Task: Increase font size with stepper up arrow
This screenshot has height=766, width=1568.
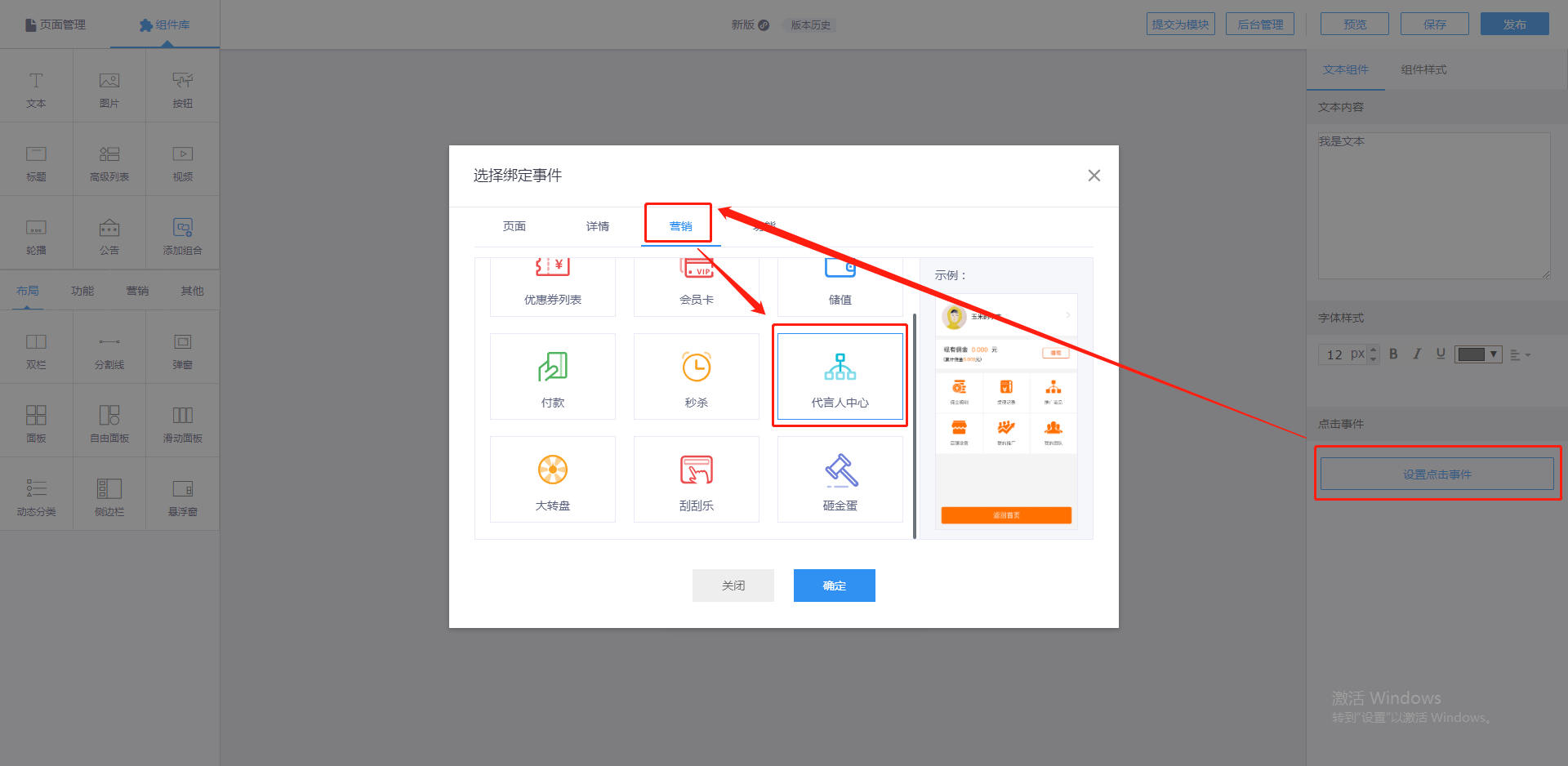Action: click(x=1374, y=350)
